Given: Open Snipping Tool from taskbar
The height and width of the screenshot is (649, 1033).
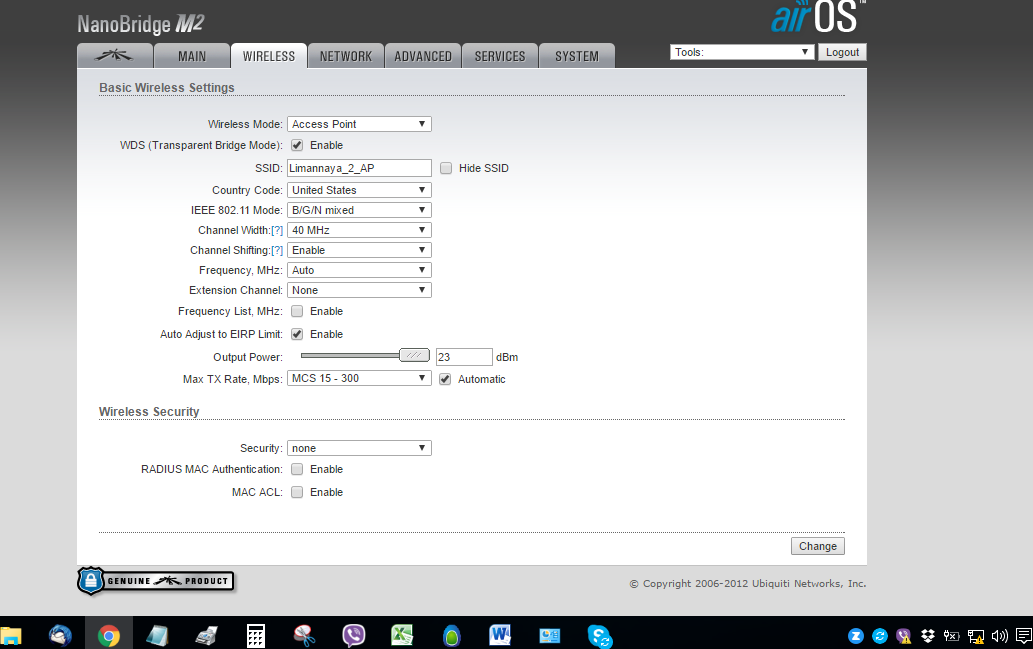Looking at the screenshot, I should click(304, 635).
